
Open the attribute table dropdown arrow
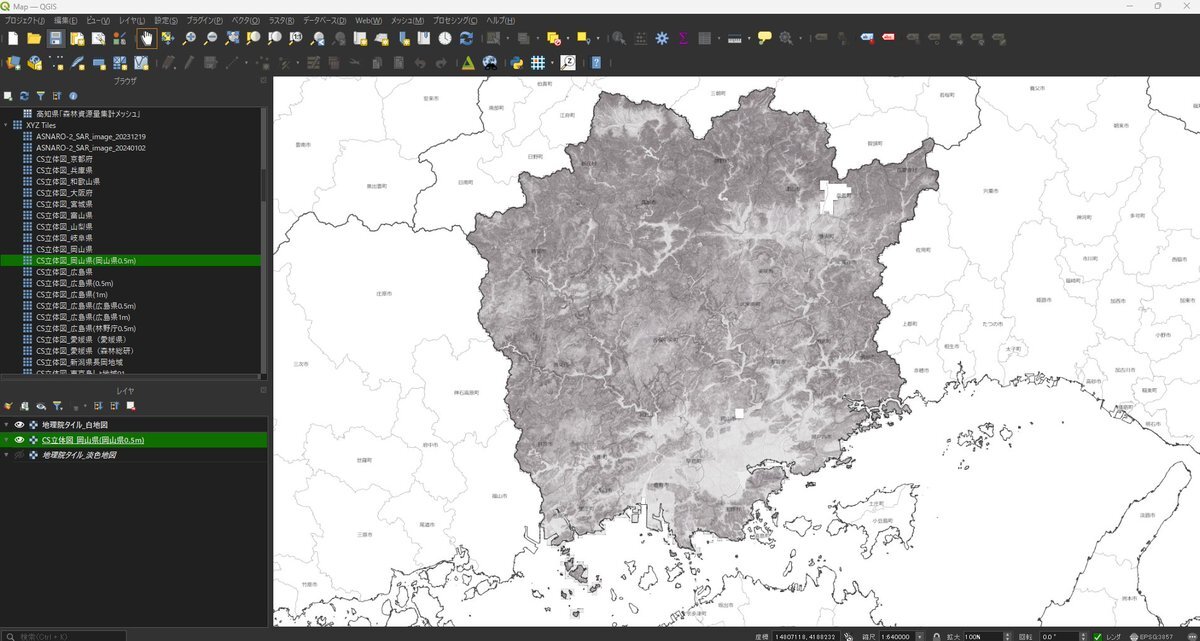pyautogui.click(x=719, y=39)
